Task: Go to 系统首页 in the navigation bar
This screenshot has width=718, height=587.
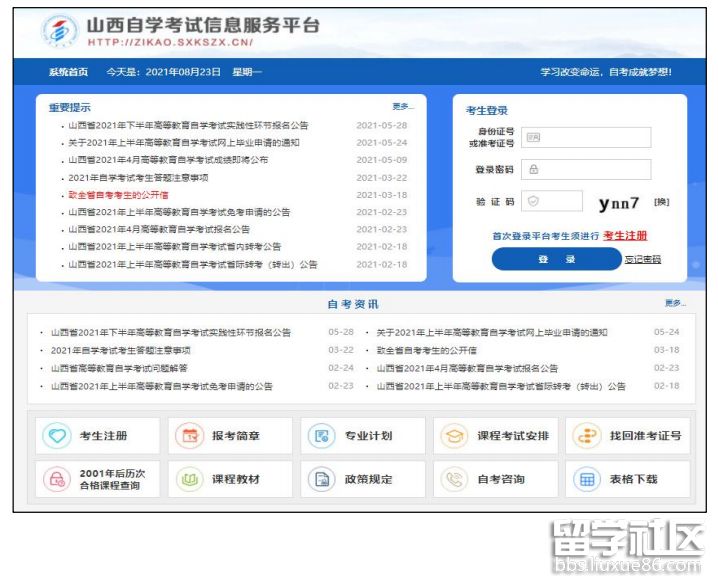Action: point(68,72)
